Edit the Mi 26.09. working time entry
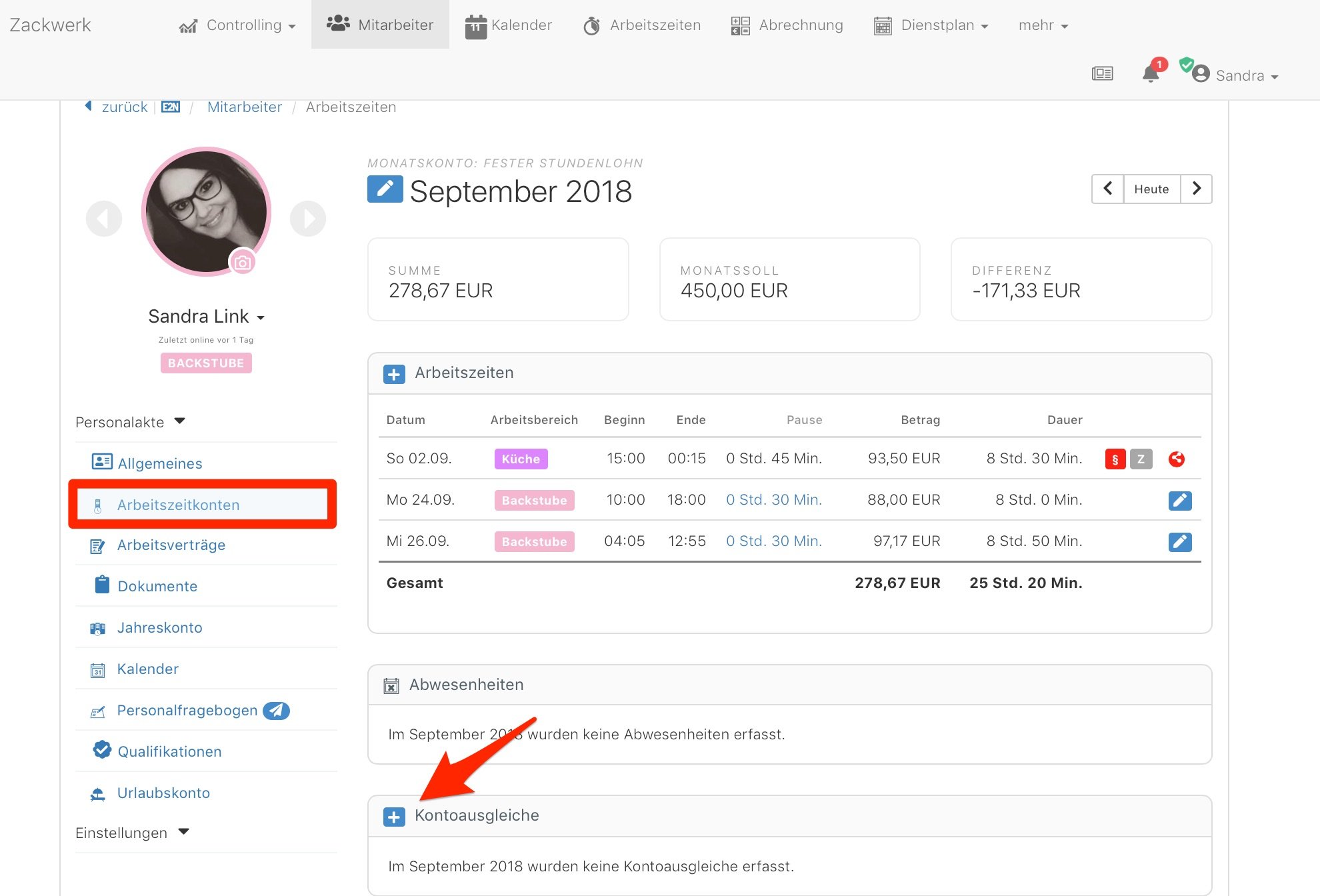The image size is (1320, 896). coord(1180,541)
